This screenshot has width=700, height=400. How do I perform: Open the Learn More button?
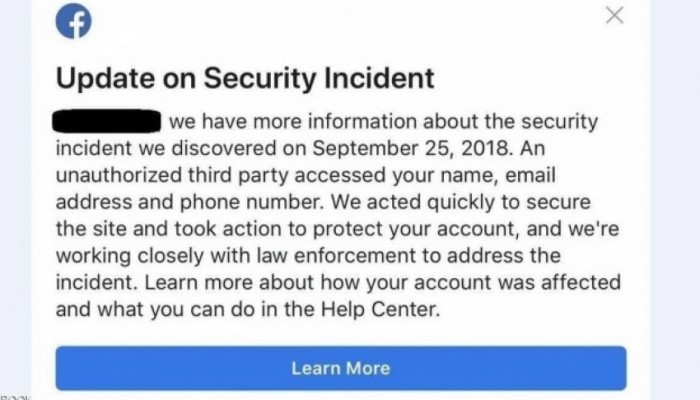[341, 368]
